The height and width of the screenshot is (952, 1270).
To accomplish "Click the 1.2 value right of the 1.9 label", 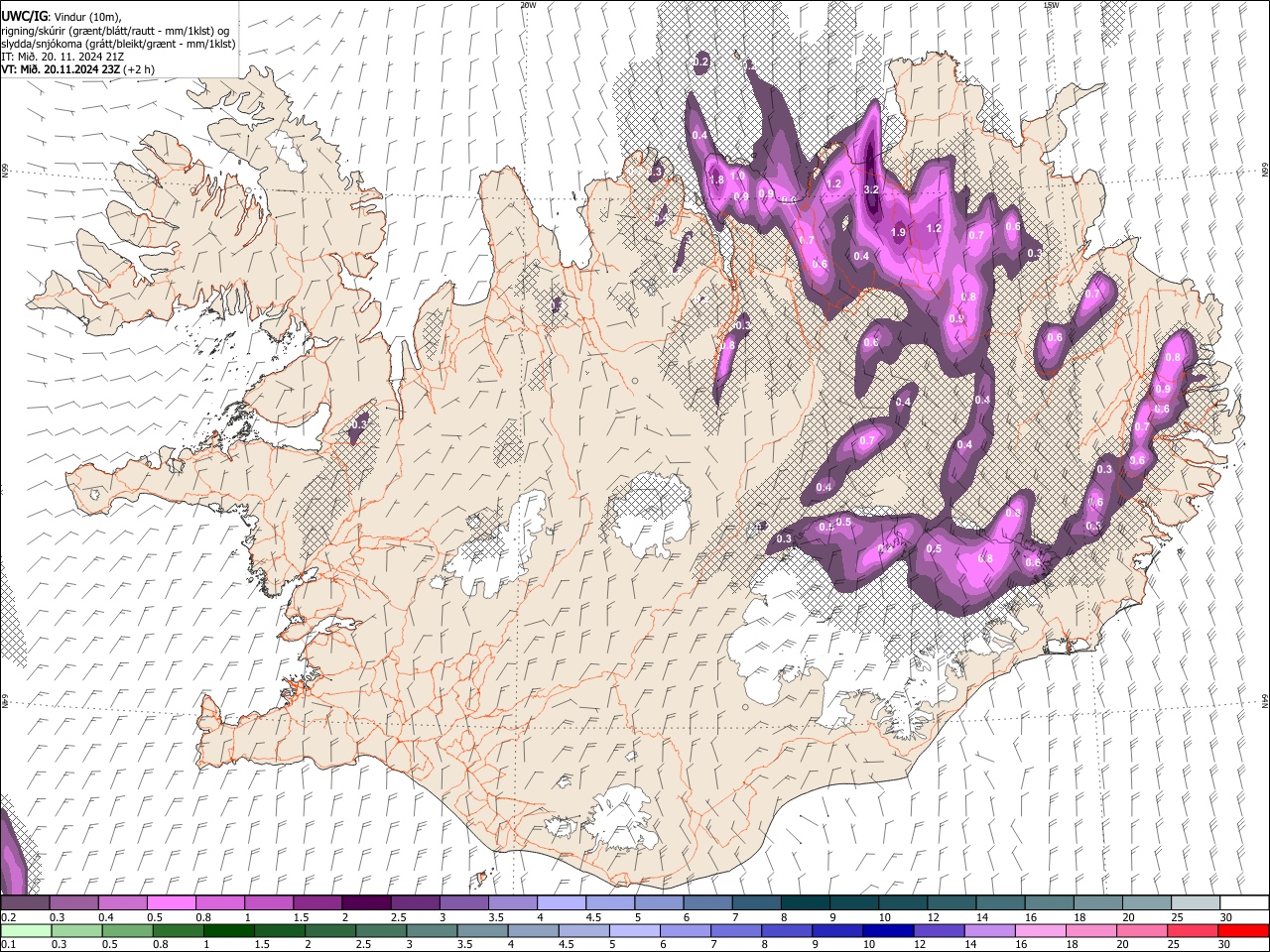I will tap(933, 228).
